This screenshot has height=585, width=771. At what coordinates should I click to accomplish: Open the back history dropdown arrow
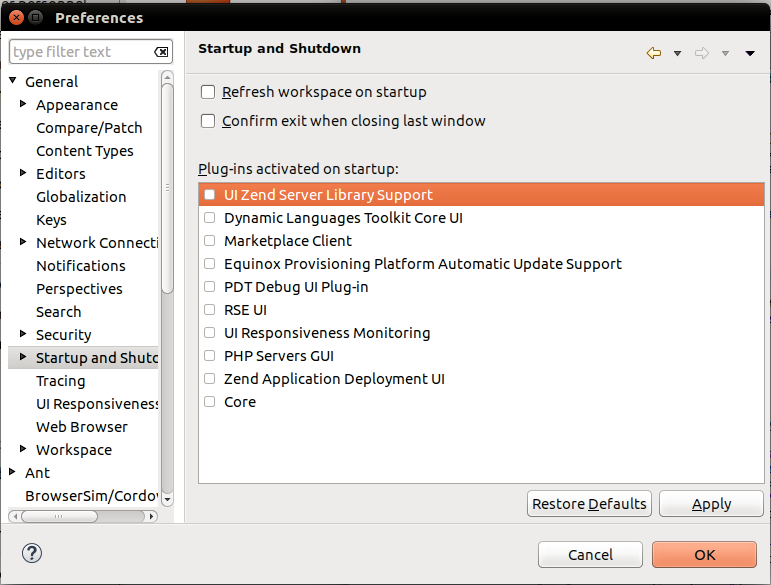coord(677,53)
